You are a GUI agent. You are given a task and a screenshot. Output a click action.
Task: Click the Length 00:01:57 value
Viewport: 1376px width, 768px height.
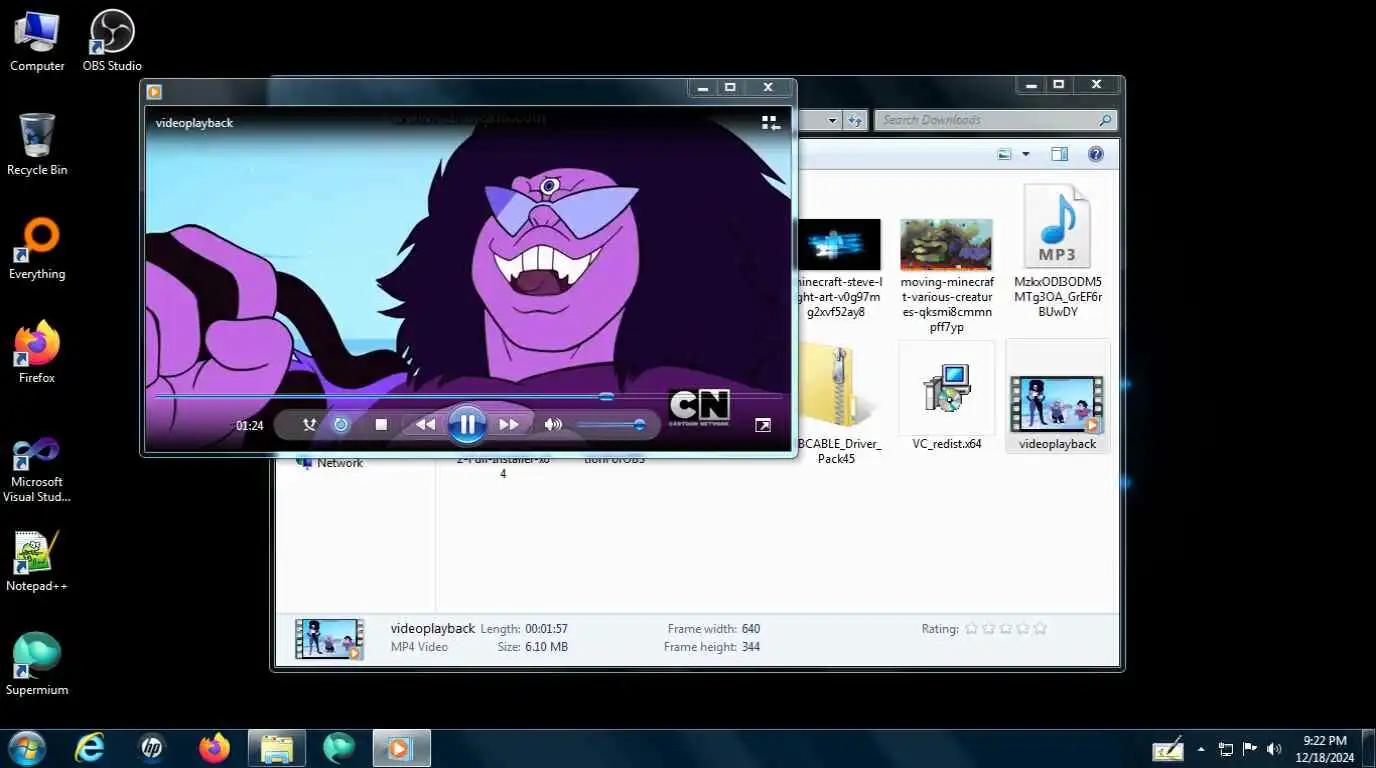[x=546, y=629]
